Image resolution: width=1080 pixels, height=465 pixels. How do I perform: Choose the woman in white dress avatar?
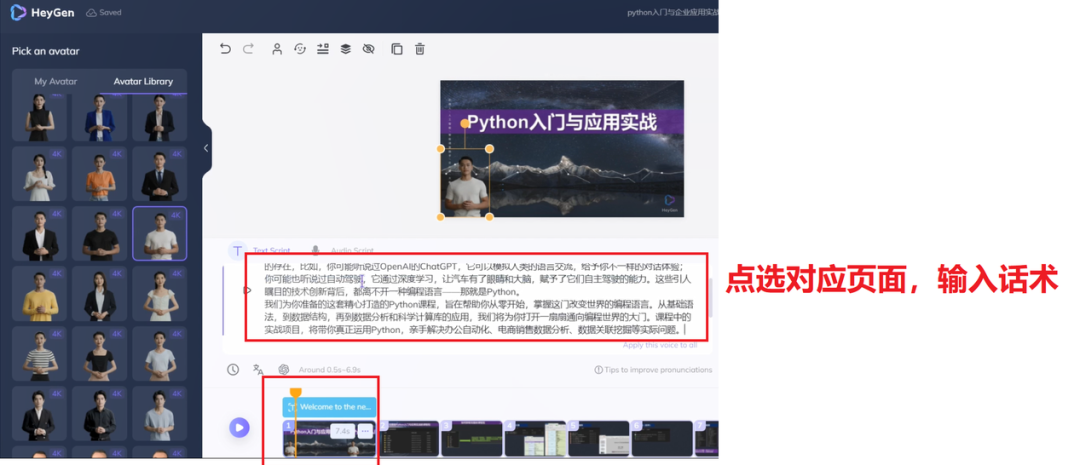click(x=40, y=174)
